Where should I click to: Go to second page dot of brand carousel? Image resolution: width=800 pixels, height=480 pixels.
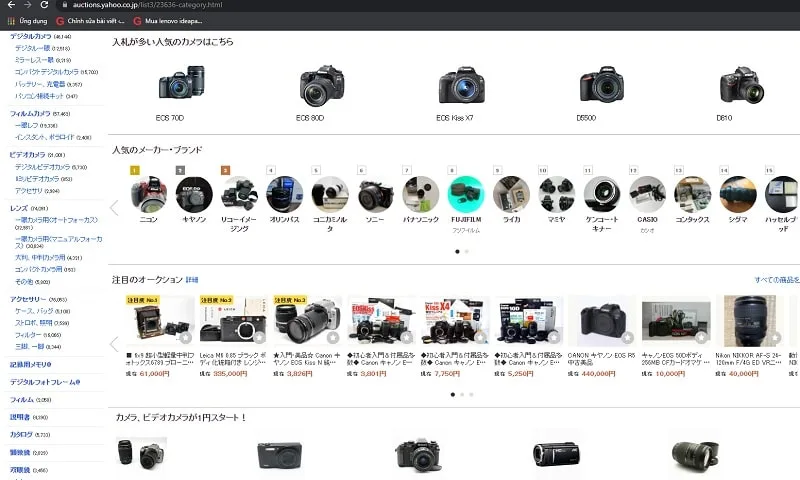click(x=466, y=251)
